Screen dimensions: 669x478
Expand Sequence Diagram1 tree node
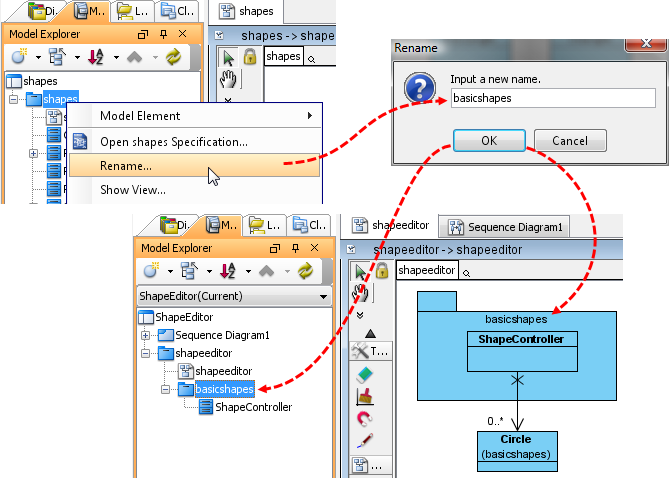[145, 335]
